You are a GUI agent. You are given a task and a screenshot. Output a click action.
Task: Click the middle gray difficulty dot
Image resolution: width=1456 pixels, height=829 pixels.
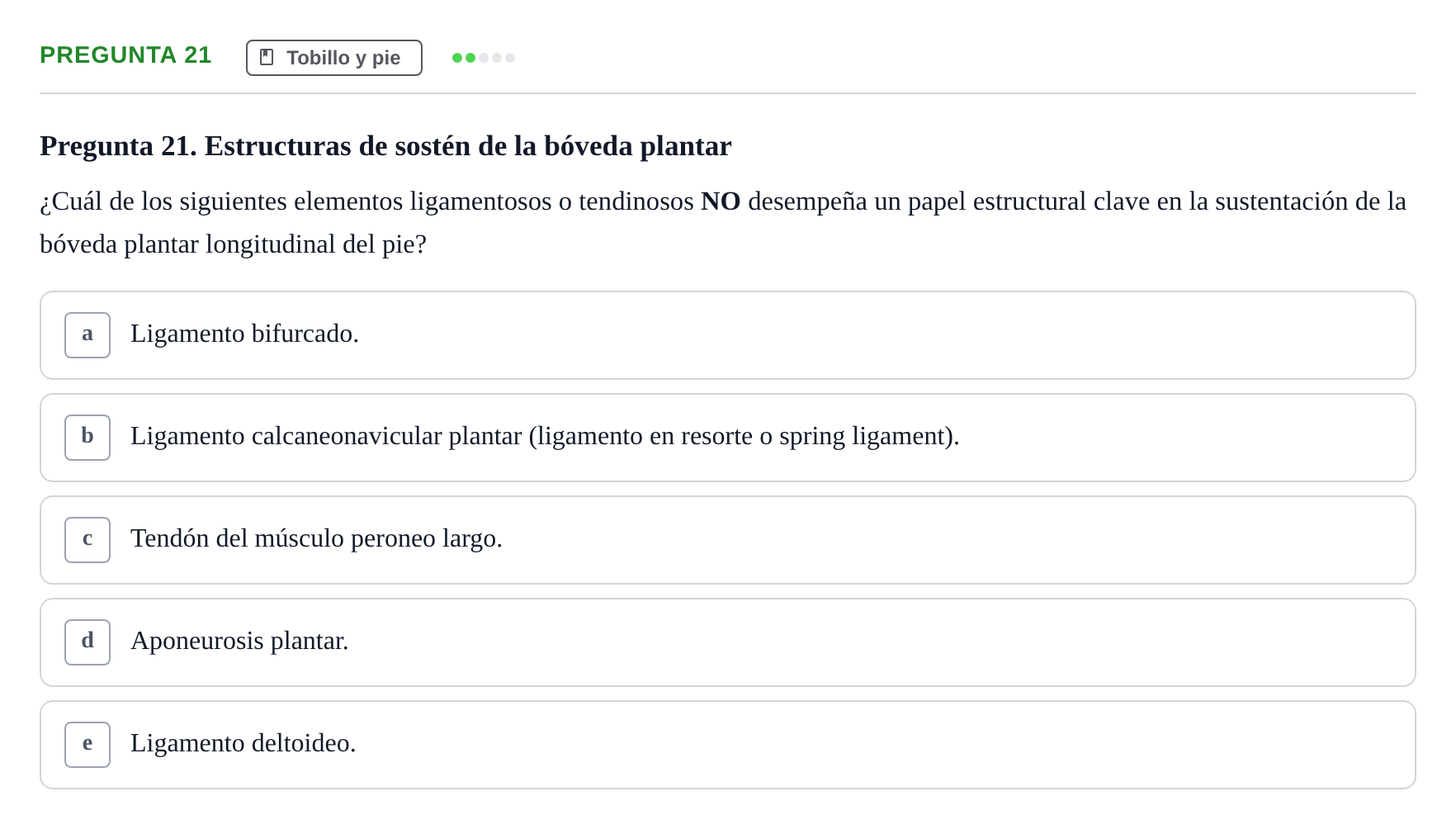tap(497, 58)
